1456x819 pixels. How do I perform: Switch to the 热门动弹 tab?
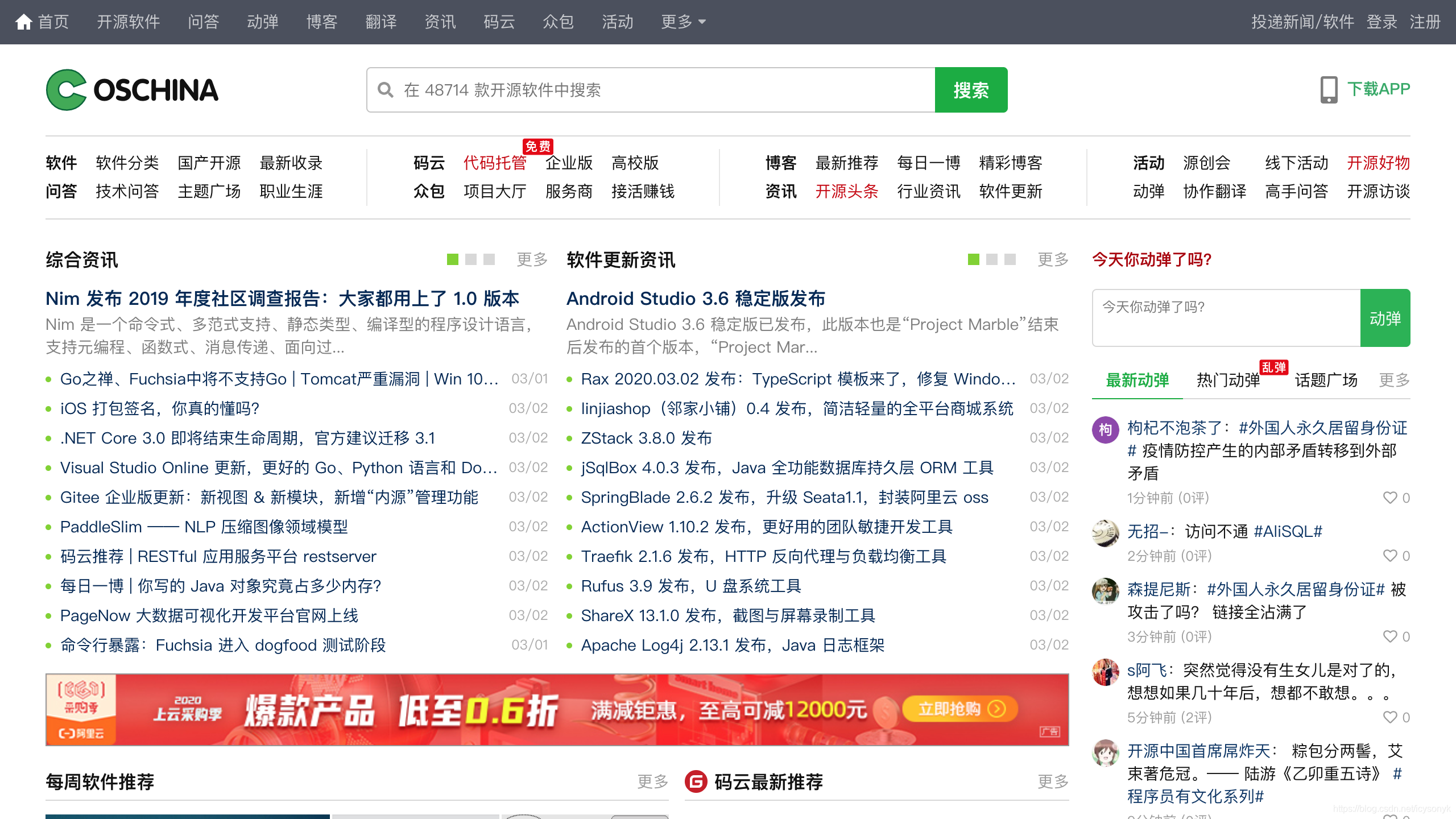(x=1228, y=380)
